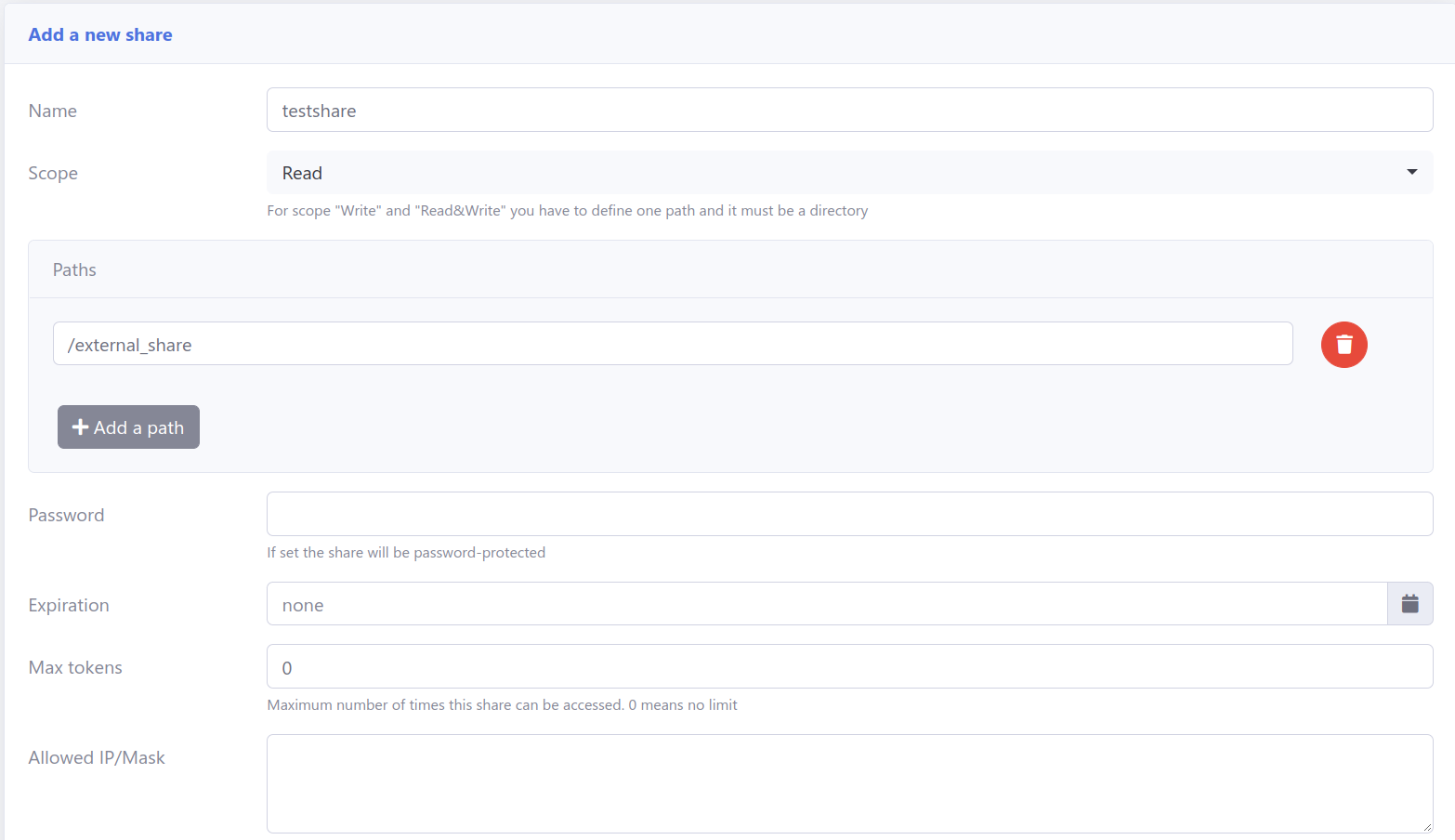Click the Max tokens field label
Screen dimensions: 1455x840
[x=75, y=667]
